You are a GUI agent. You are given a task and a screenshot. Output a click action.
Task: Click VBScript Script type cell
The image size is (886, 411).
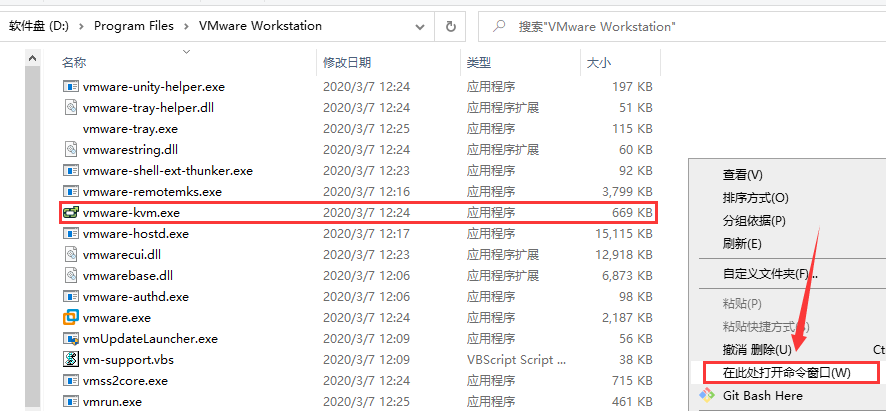pyautogui.click(x=516, y=360)
